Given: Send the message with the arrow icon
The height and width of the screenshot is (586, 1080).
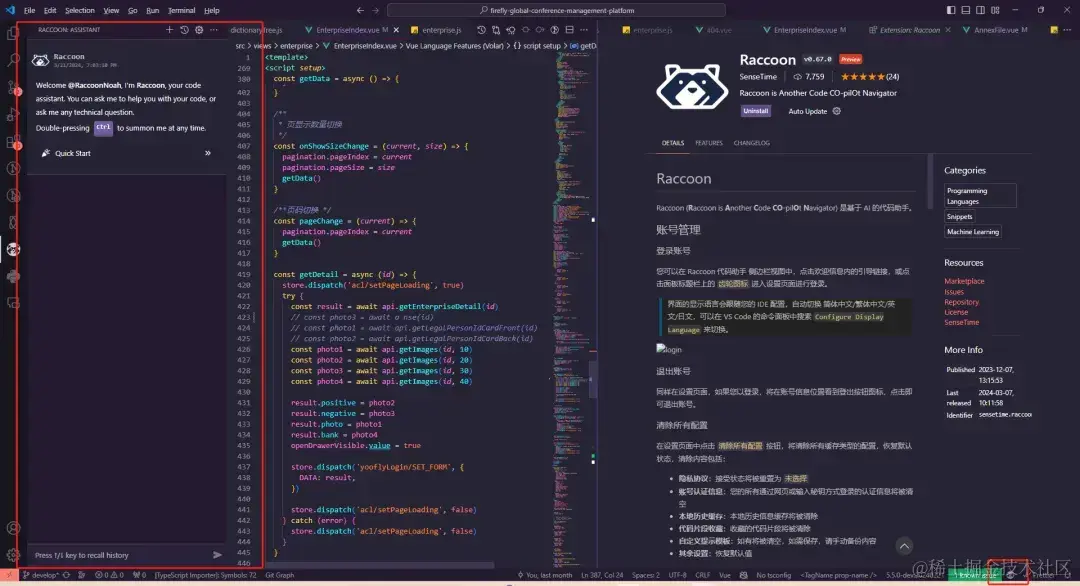Looking at the screenshot, I should (217, 555).
